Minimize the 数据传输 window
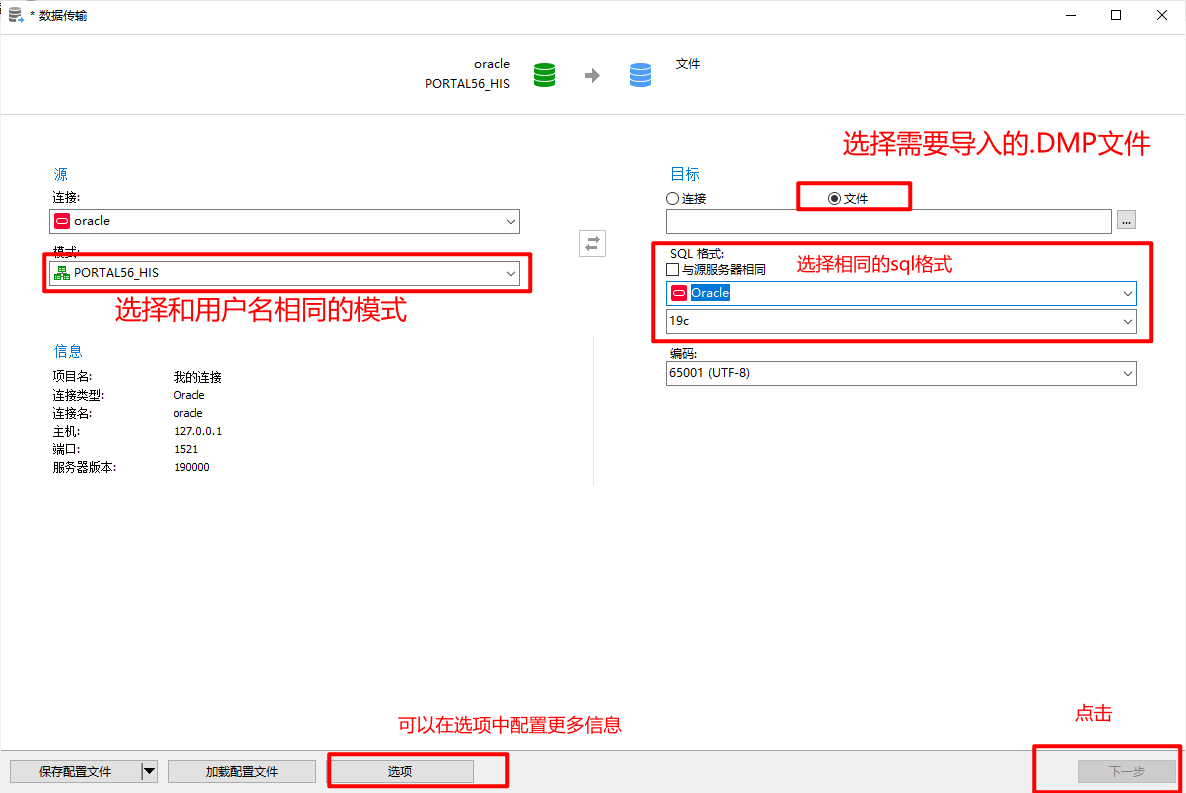 (1070, 15)
